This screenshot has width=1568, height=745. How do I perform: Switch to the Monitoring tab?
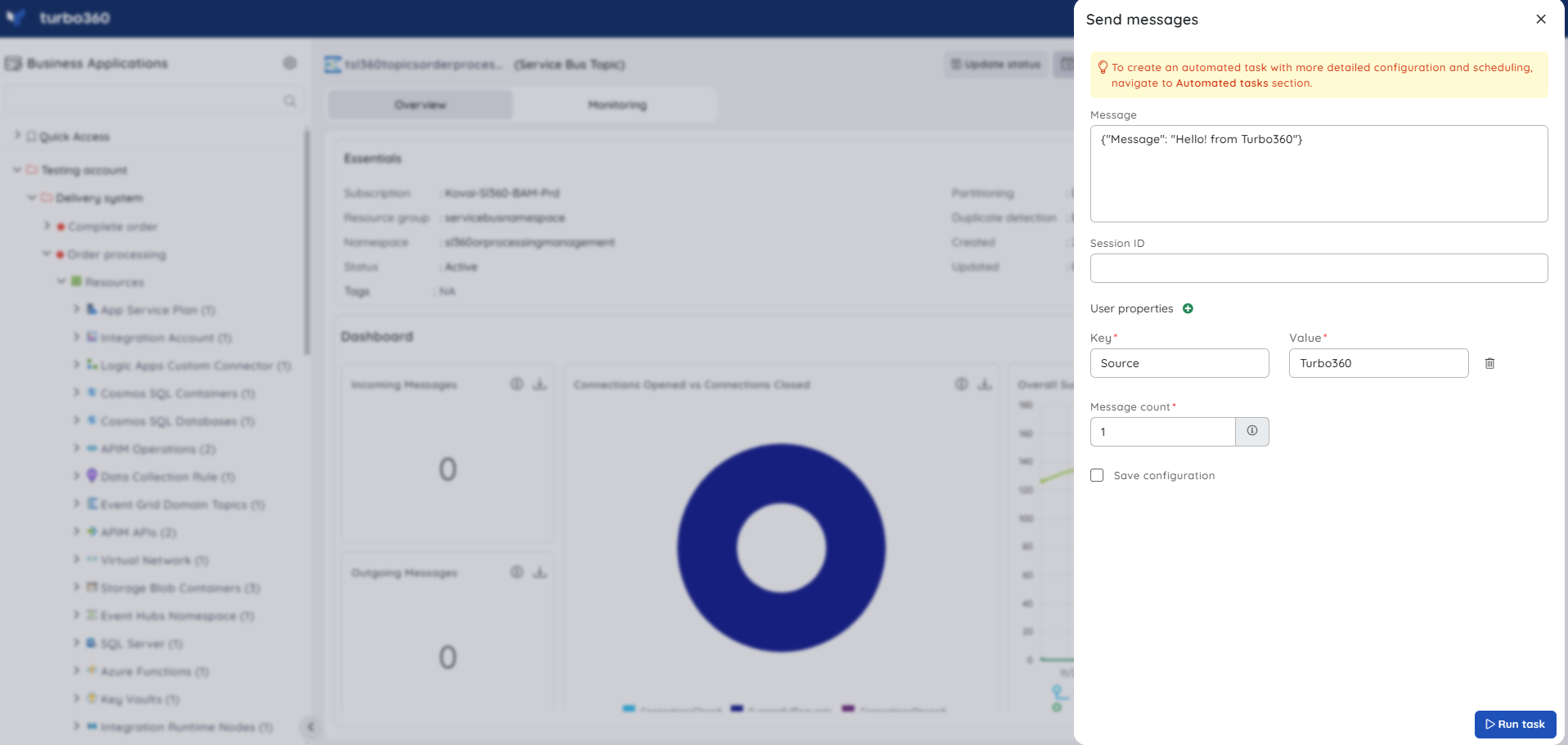[x=617, y=105]
